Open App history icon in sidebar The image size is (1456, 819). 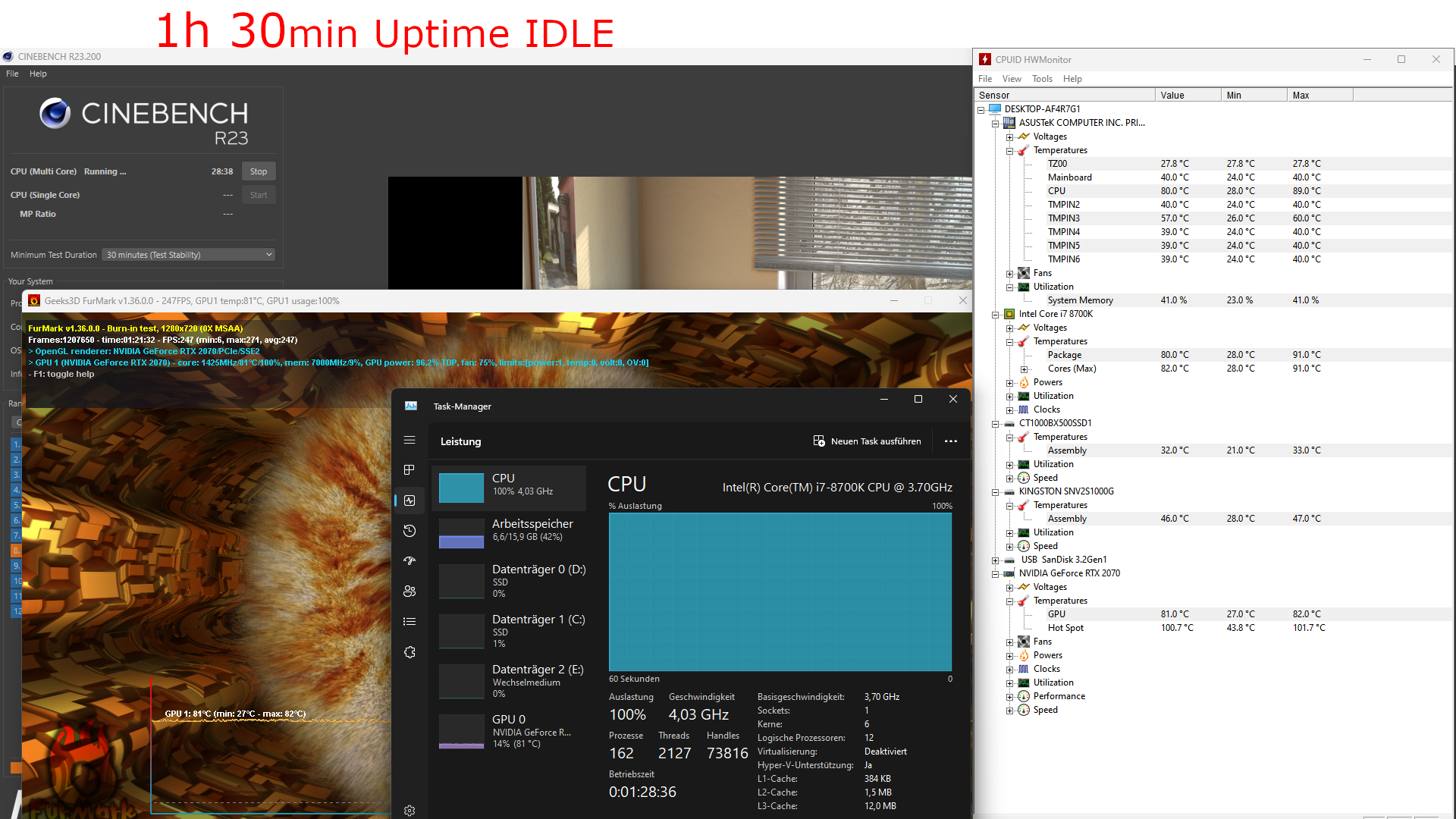(409, 531)
